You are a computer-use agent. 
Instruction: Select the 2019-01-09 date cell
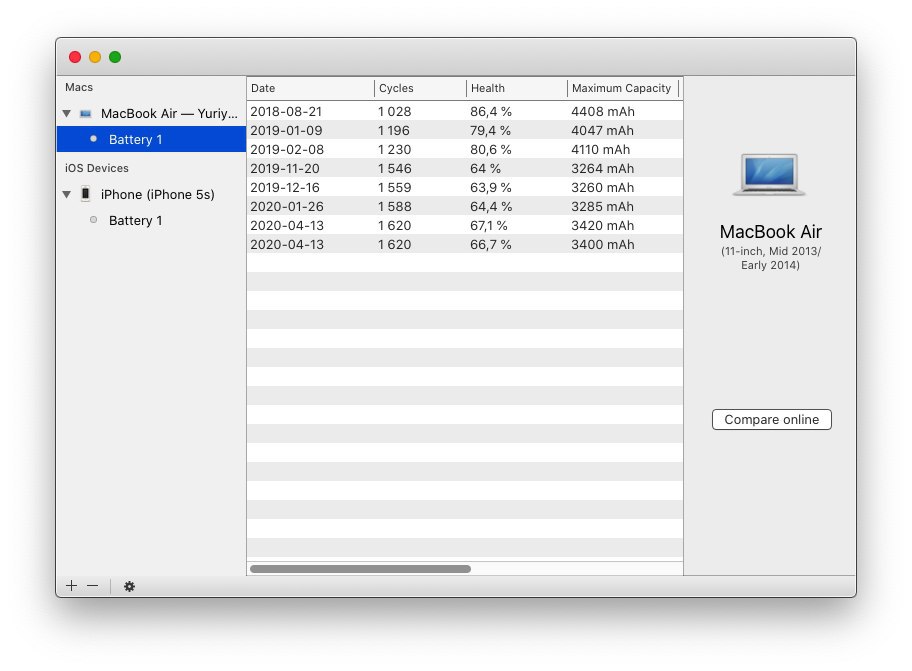[x=286, y=130]
